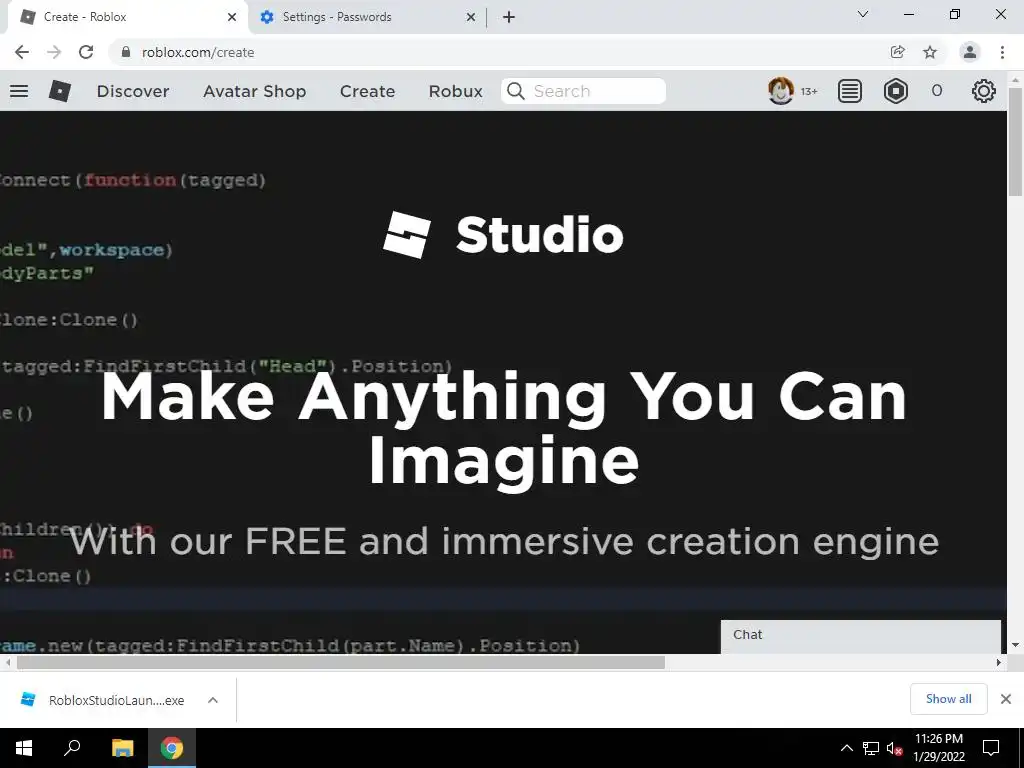Click the Chrome taskbar icon
This screenshot has height=768, width=1024.
tap(172, 748)
